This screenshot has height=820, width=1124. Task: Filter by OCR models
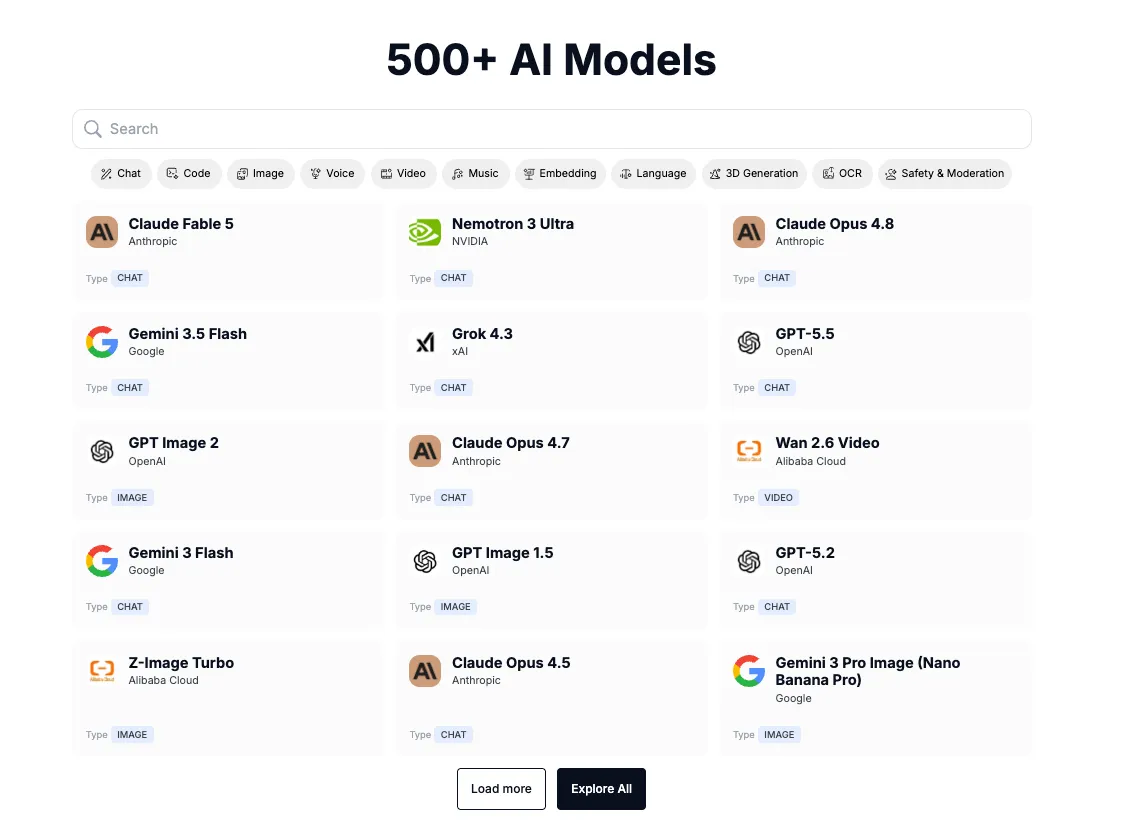pos(842,173)
